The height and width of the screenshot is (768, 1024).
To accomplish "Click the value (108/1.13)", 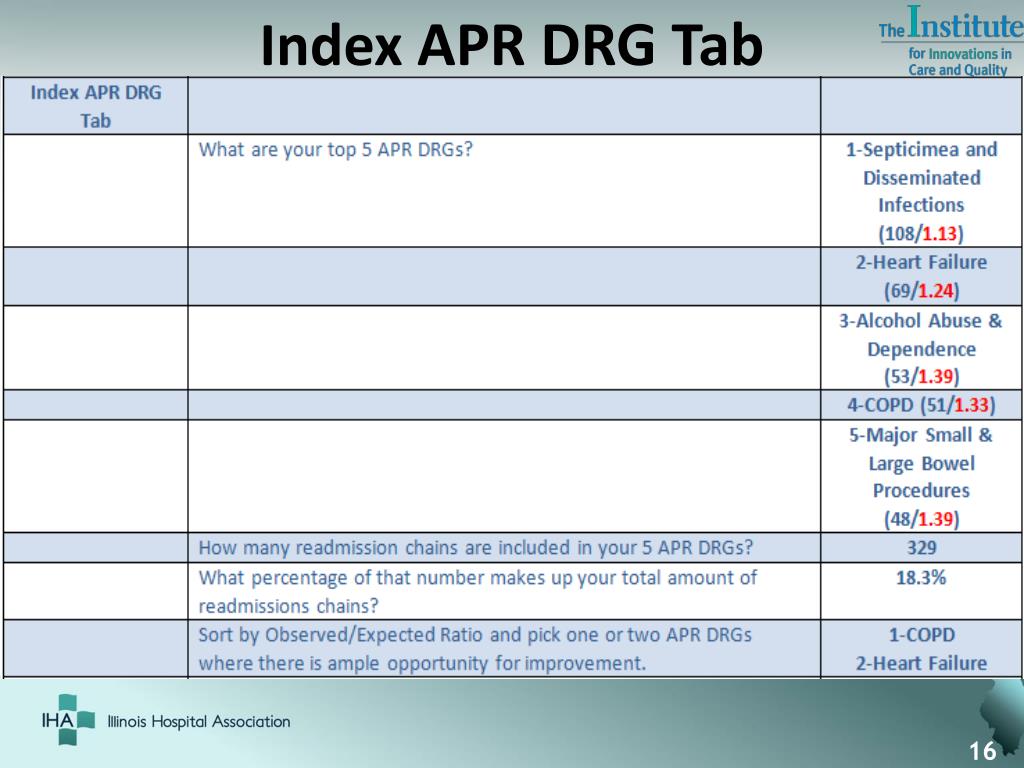I will click(x=921, y=233).
